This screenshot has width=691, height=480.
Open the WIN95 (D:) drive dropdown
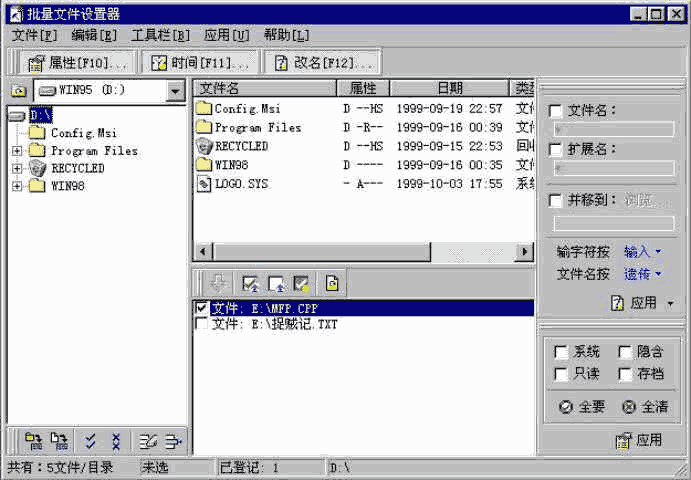tap(176, 91)
